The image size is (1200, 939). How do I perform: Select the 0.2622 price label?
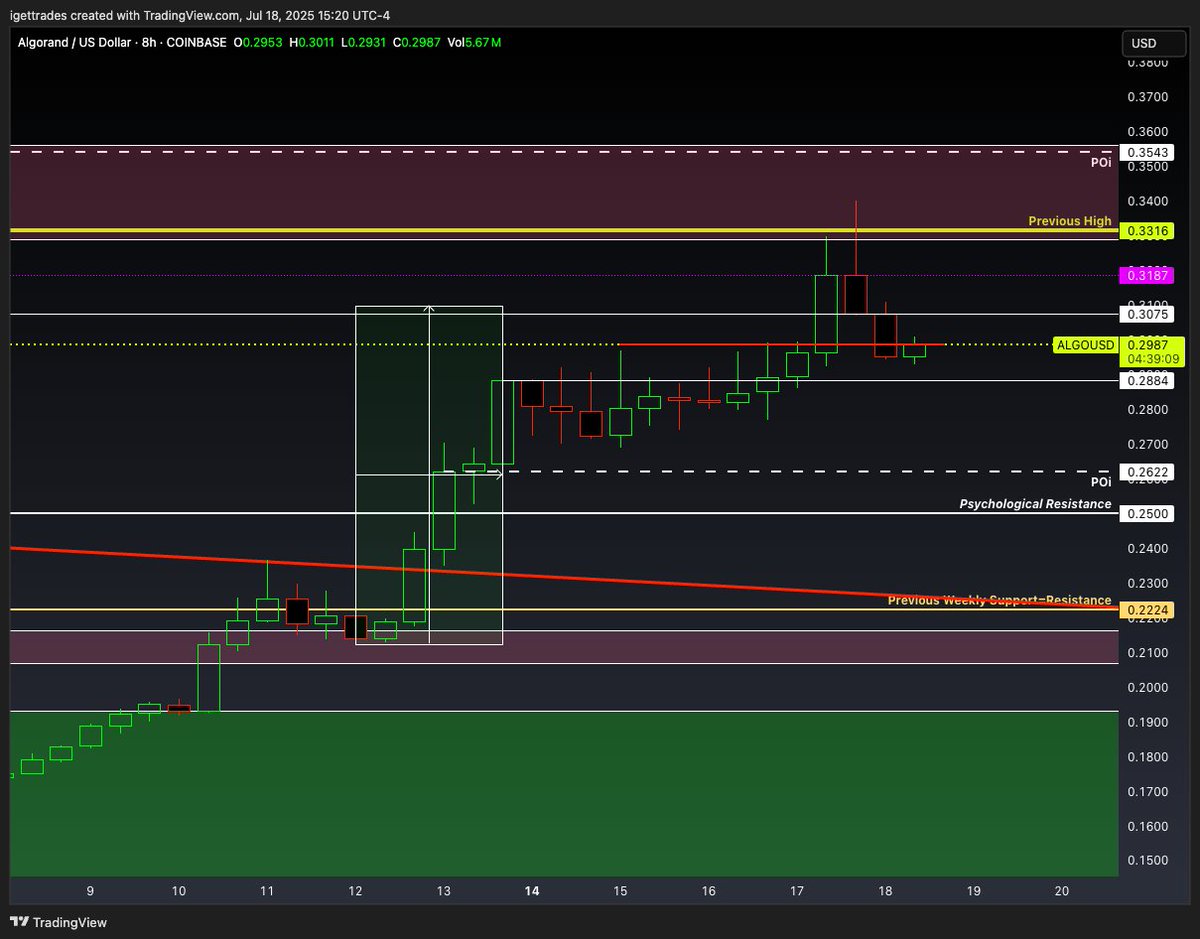point(1145,471)
